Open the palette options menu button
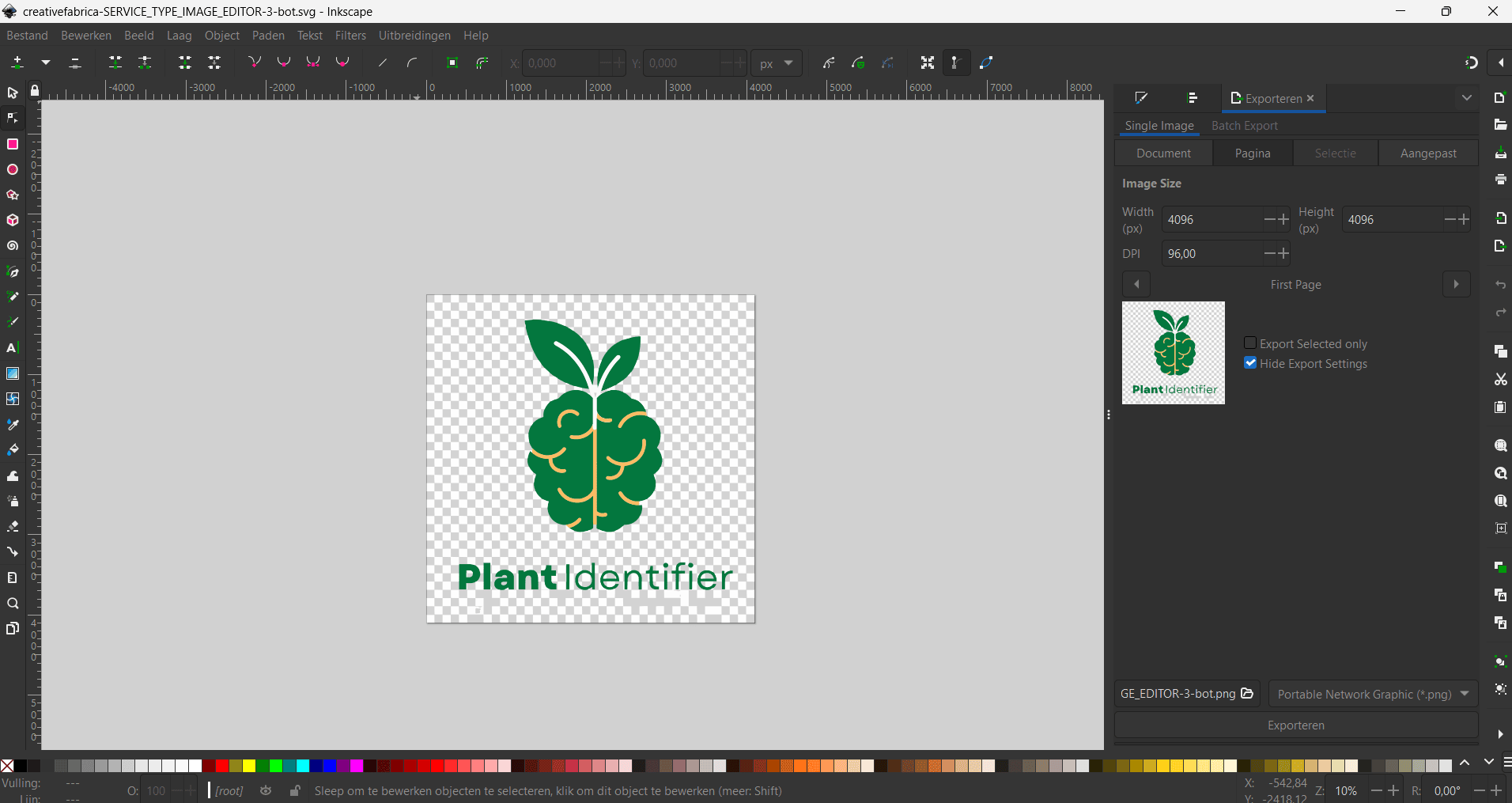The width and height of the screenshot is (1512, 803). coord(1506,763)
